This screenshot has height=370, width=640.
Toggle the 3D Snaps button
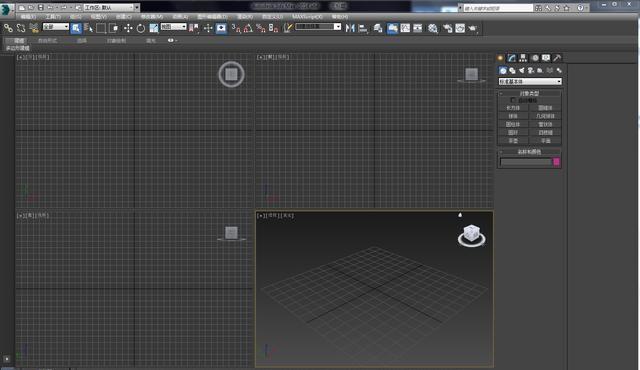tap(236, 28)
